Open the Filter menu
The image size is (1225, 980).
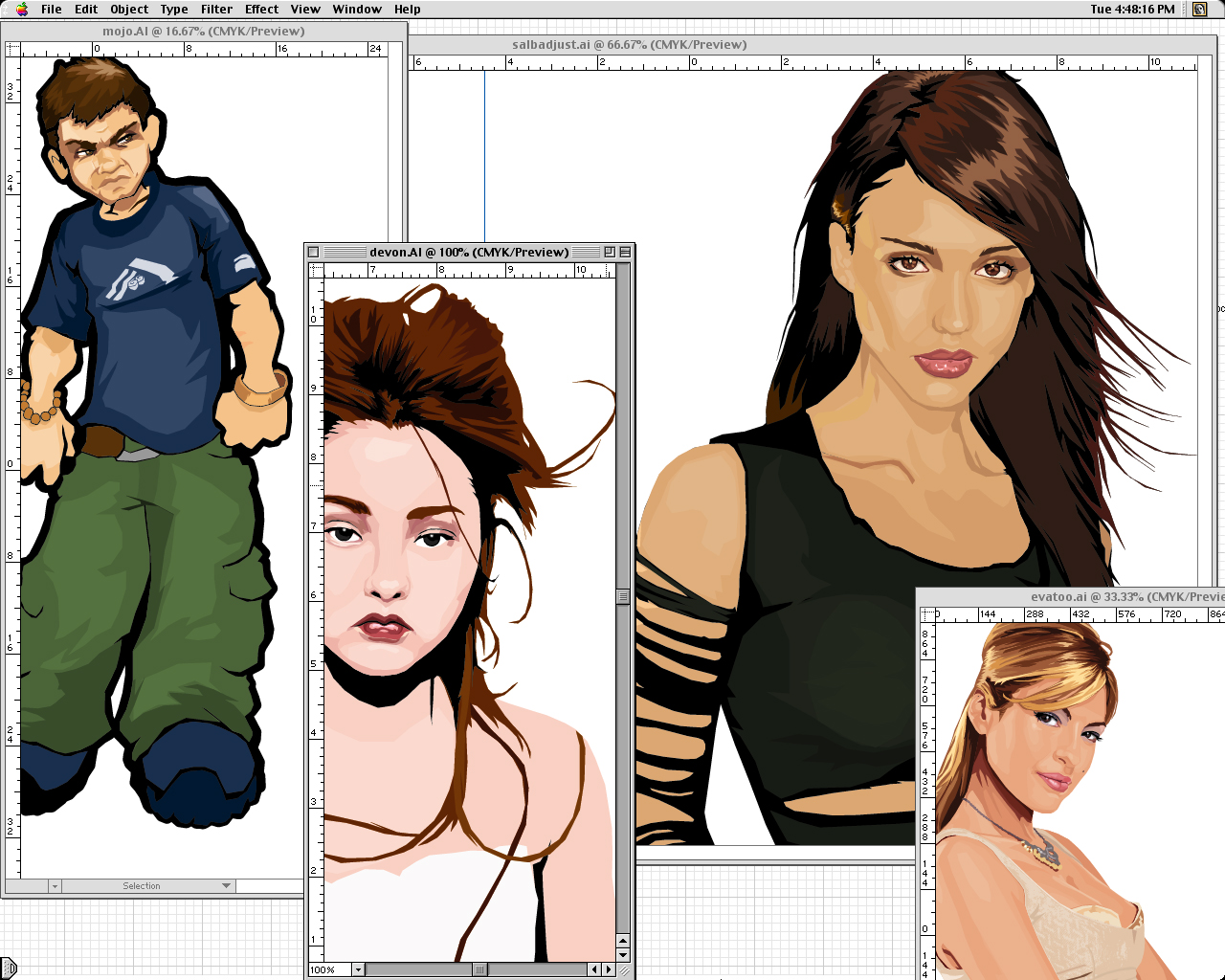tap(216, 9)
